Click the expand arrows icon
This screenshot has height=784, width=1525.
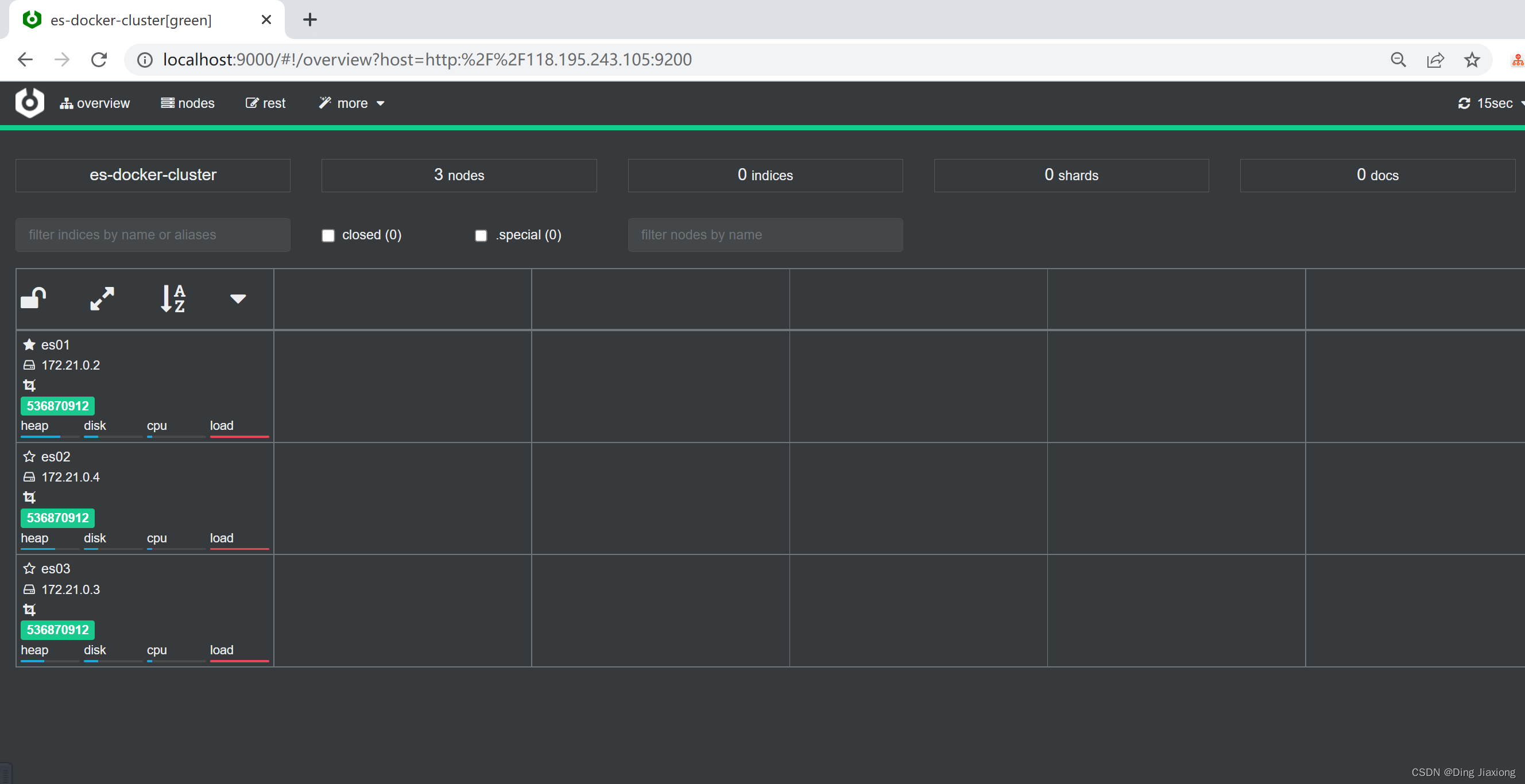pos(102,298)
